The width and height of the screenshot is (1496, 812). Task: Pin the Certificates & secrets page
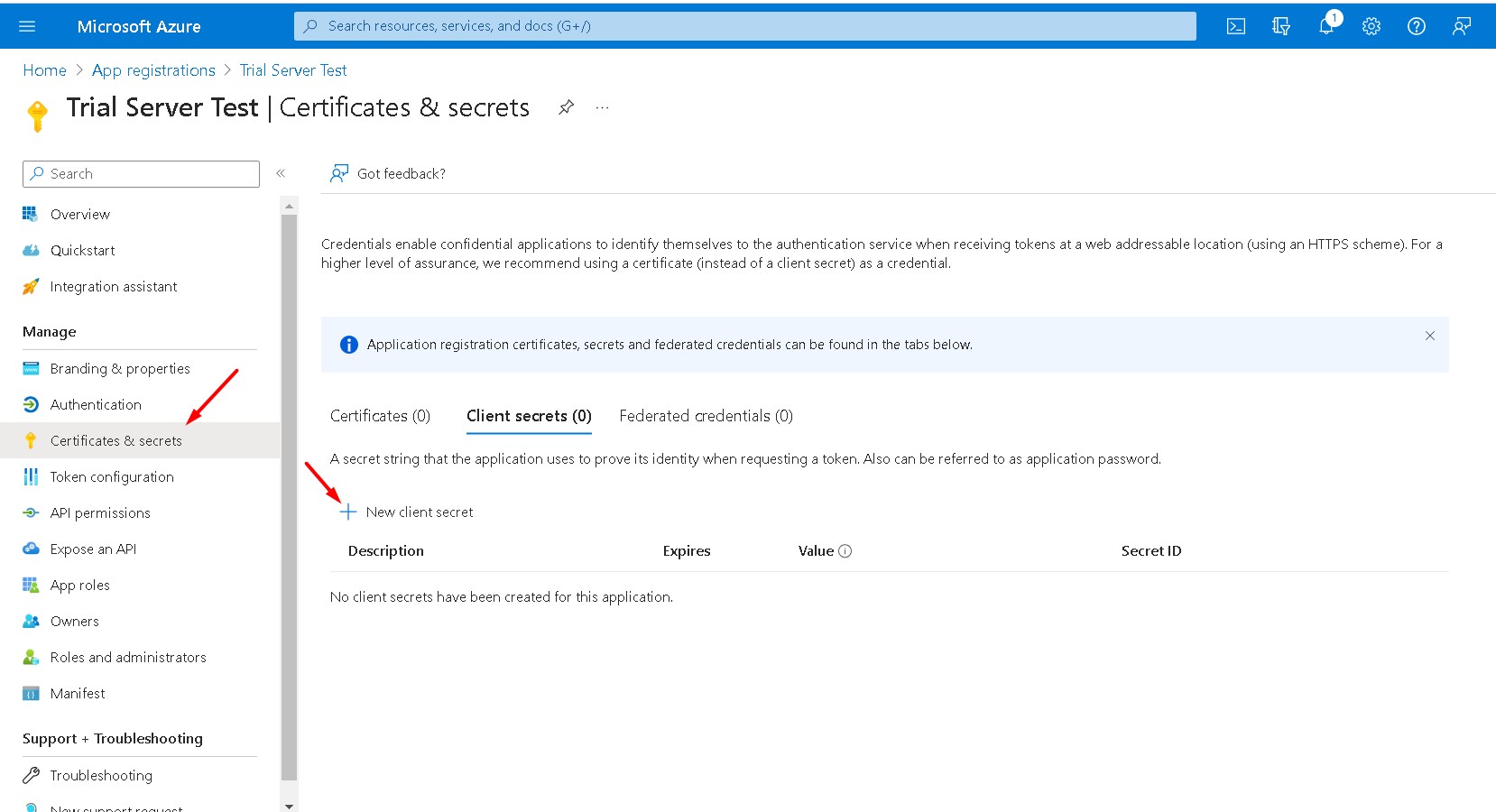click(566, 107)
